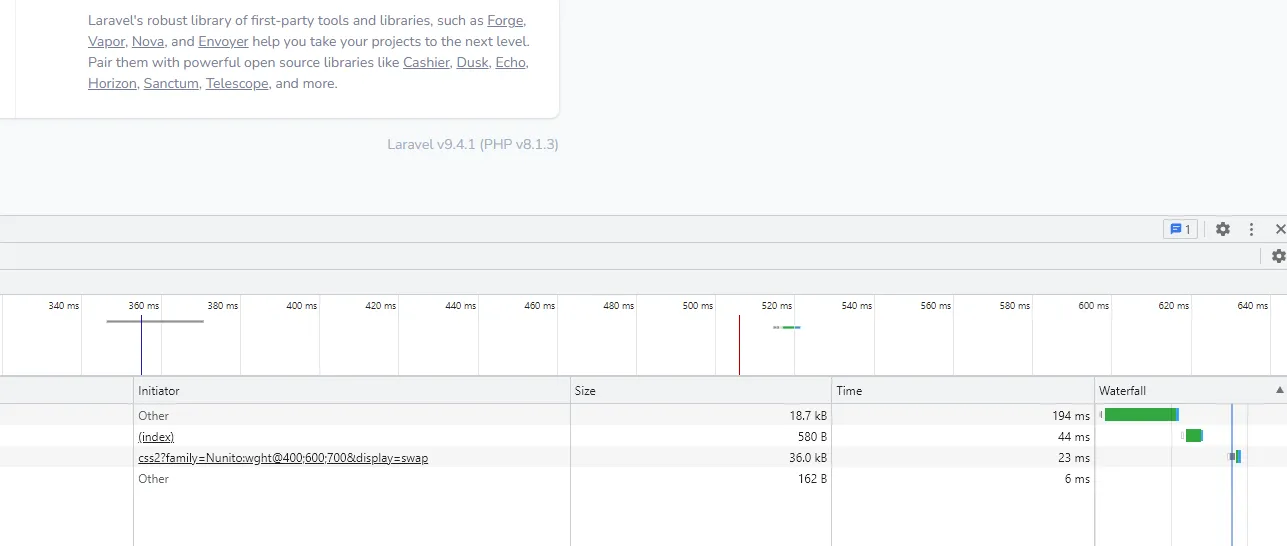This screenshot has height=546, width=1287.
Task: Open the (index) initiator link
Action: pos(156,436)
